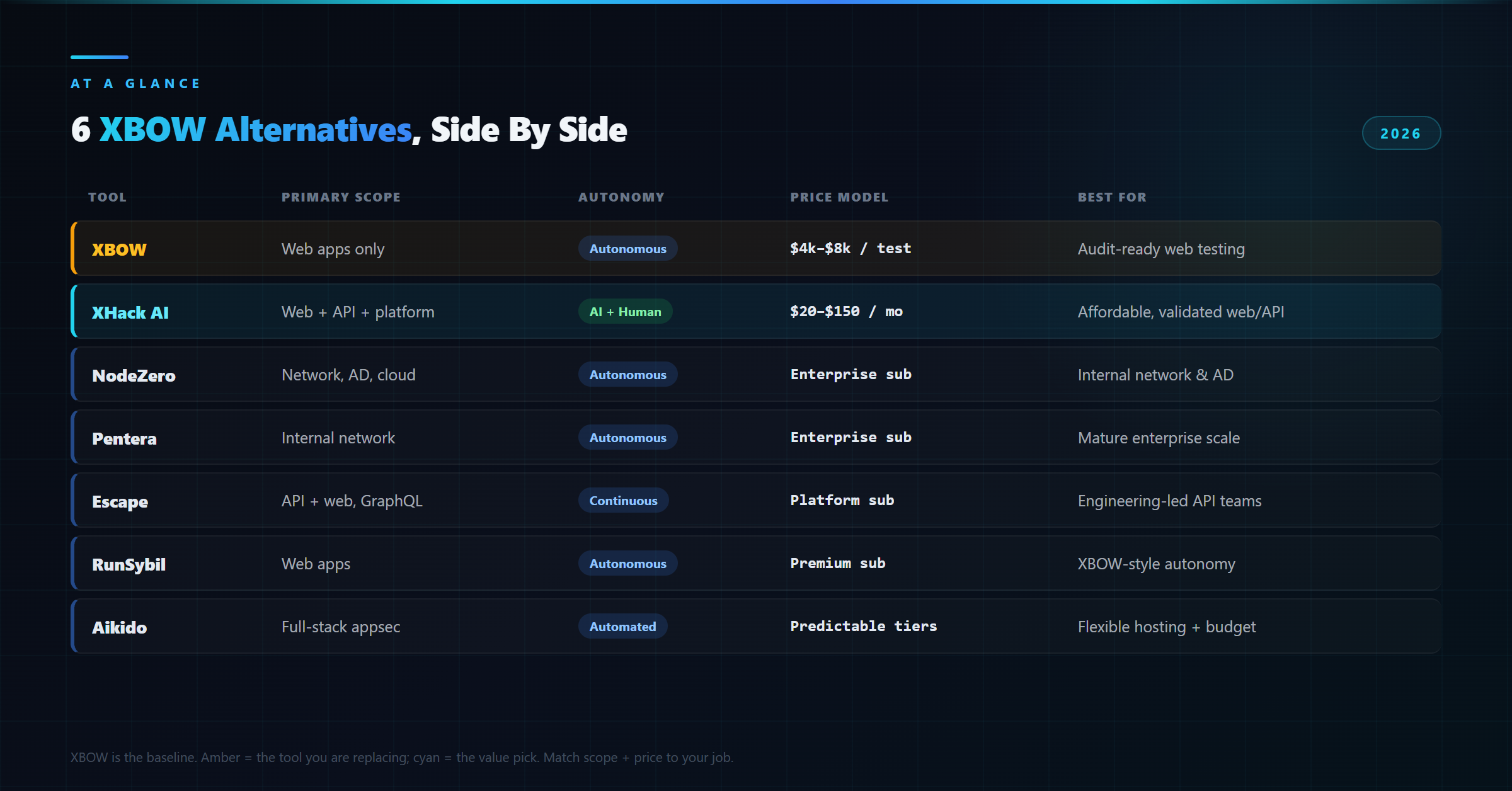Viewport: 1512px width, 791px height.
Task: Click the '$4k–$8k / test' price
Action: pos(850,249)
